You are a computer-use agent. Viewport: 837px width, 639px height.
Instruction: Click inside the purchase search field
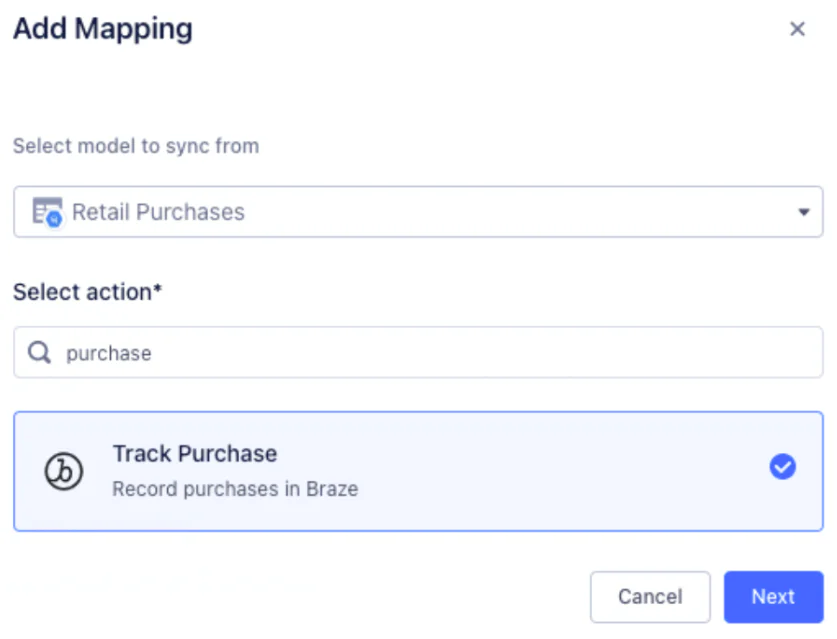pos(300,353)
